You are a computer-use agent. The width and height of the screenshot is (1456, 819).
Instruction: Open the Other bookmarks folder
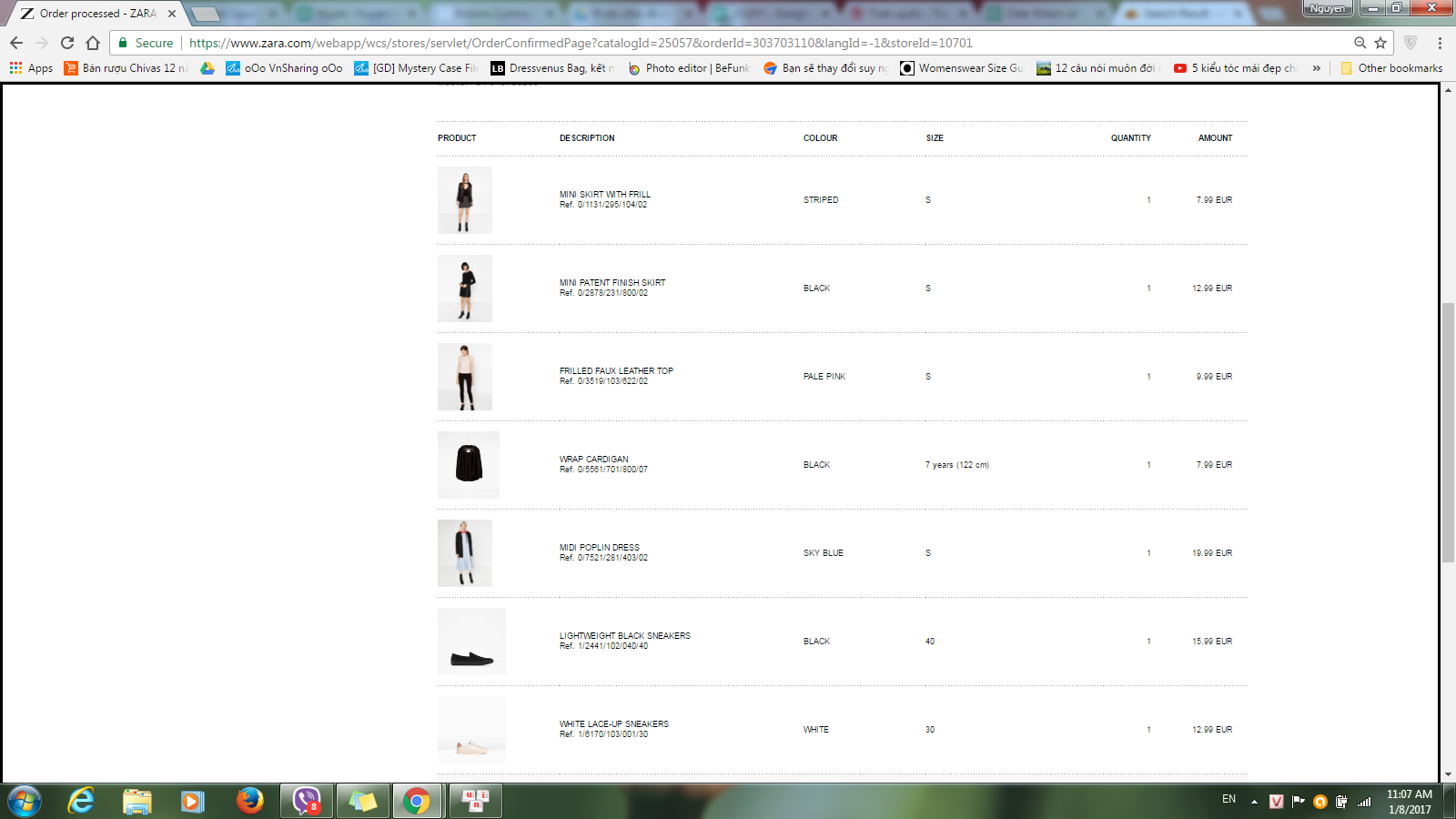(1391, 68)
